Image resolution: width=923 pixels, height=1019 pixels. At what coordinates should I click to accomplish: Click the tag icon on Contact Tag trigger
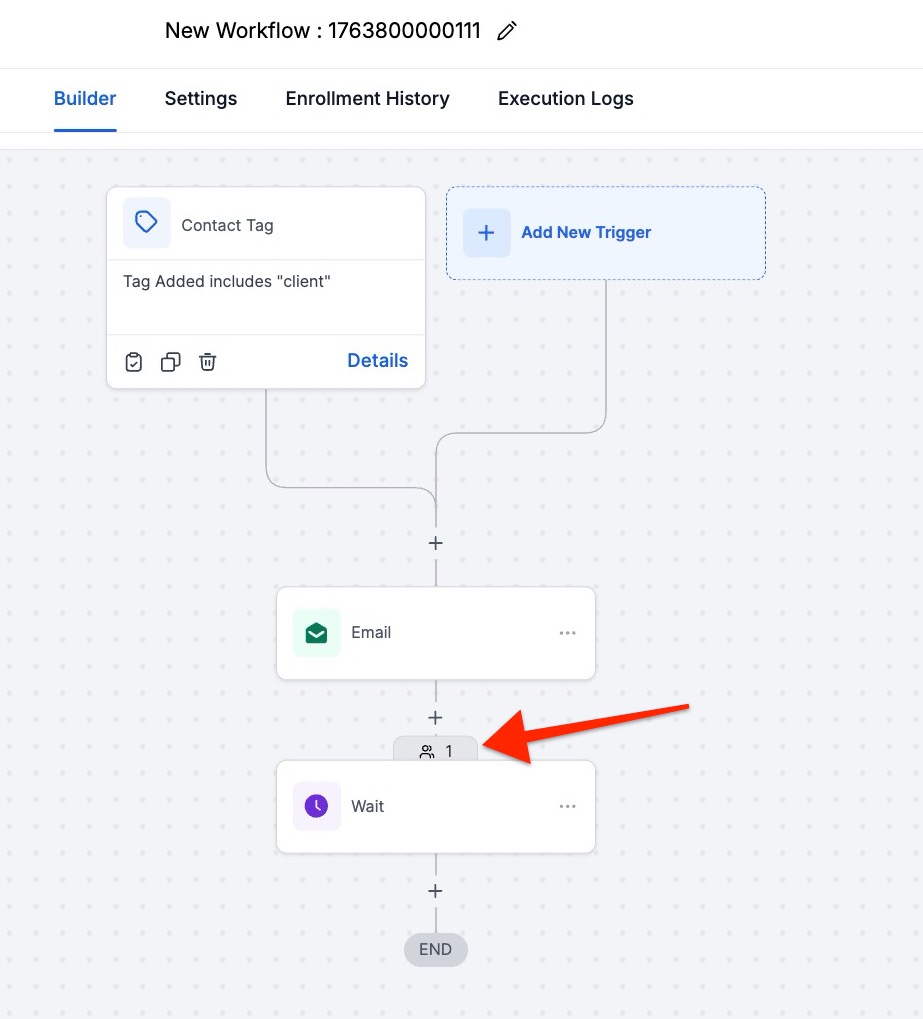(147, 223)
